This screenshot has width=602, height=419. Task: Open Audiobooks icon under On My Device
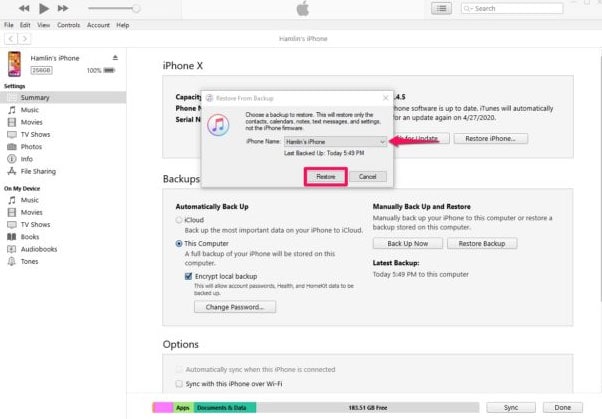12,249
